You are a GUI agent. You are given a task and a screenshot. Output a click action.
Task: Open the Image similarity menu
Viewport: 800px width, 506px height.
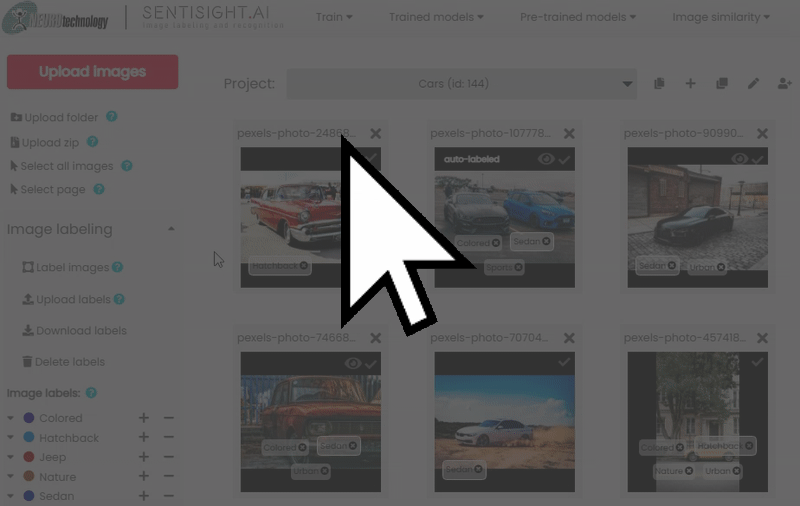click(720, 17)
